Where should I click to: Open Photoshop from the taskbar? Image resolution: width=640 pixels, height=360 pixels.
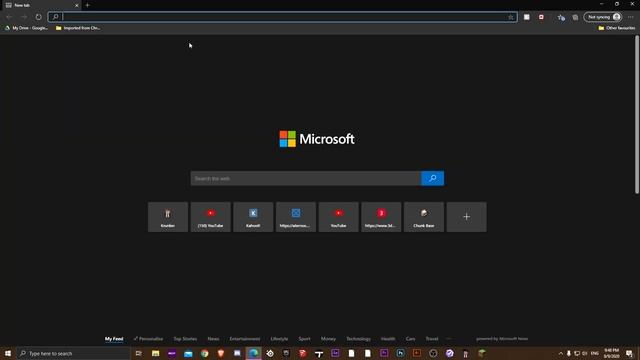(x=400, y=353)
